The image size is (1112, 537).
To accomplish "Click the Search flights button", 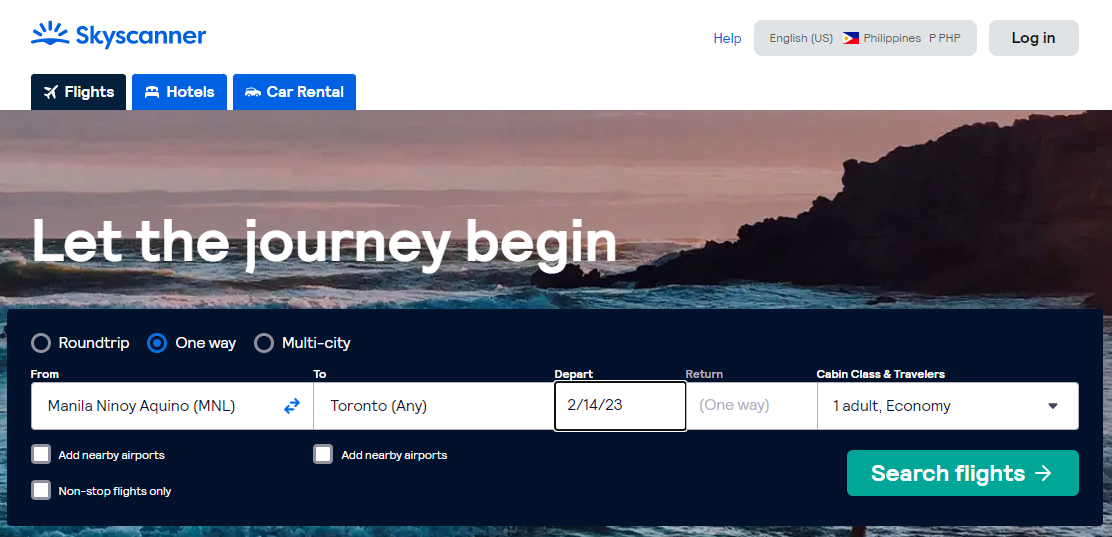I will pos(962,473).
